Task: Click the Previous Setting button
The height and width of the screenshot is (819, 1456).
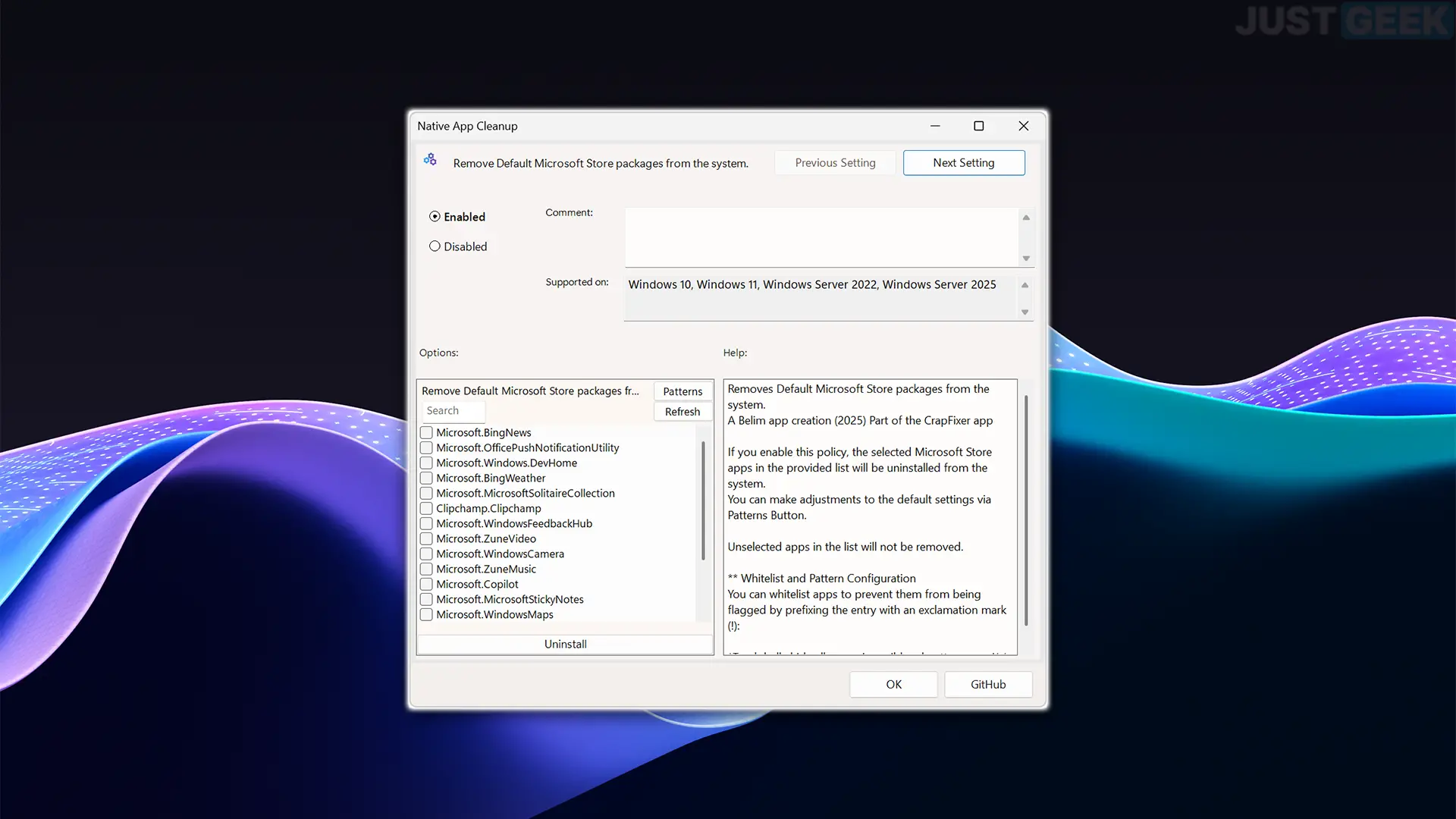Action: 835,163
